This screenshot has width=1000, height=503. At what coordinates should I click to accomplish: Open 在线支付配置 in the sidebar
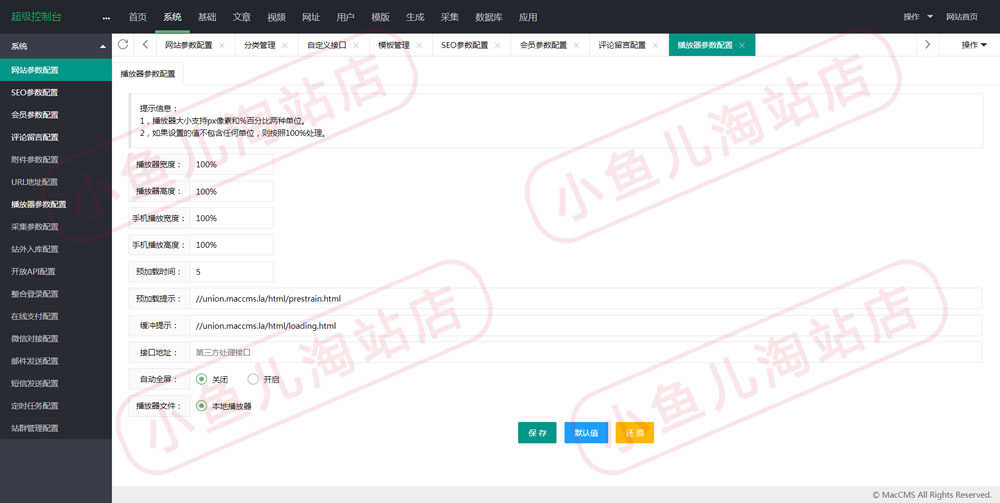(55, 316)
